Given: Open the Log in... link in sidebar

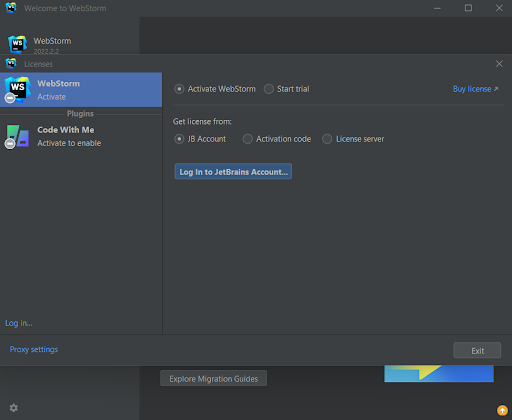Looking at the screenshot, I should pos(19,323).
